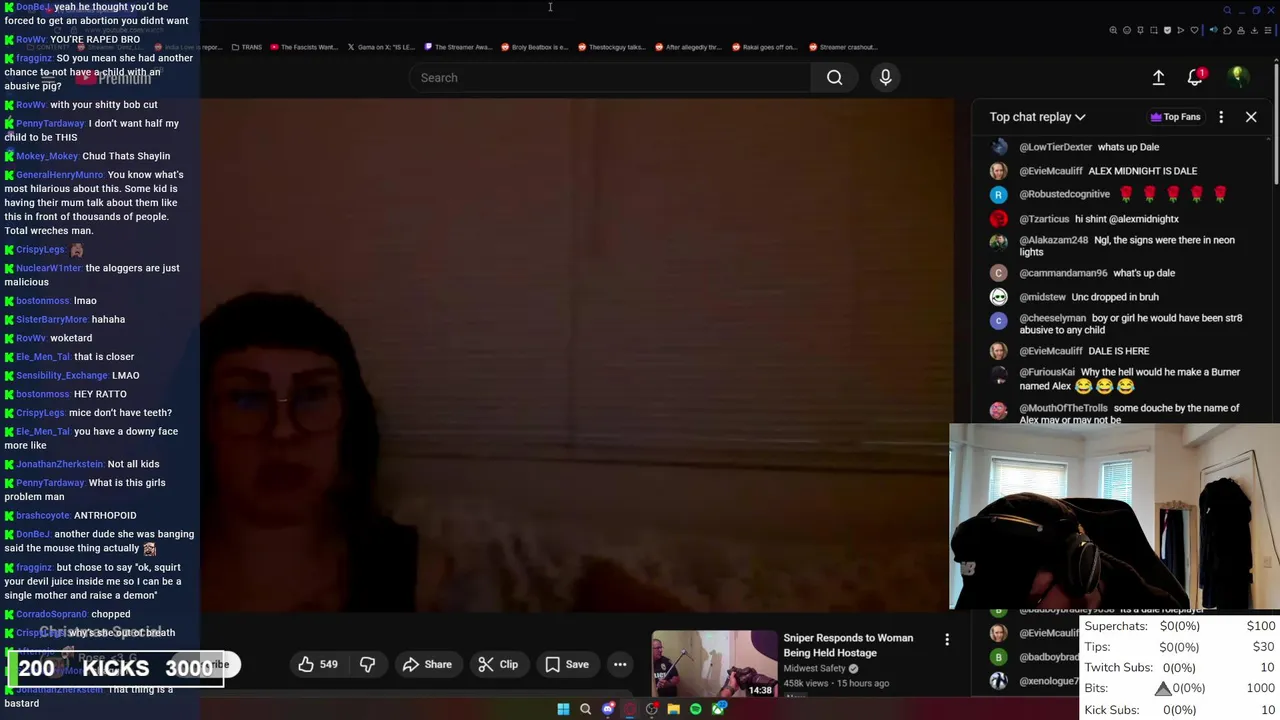Viewport: 1280px width, 720px height.
Task: Click GeneralHenryMunro in overlay chat
Action: click(x=59, y=175)
